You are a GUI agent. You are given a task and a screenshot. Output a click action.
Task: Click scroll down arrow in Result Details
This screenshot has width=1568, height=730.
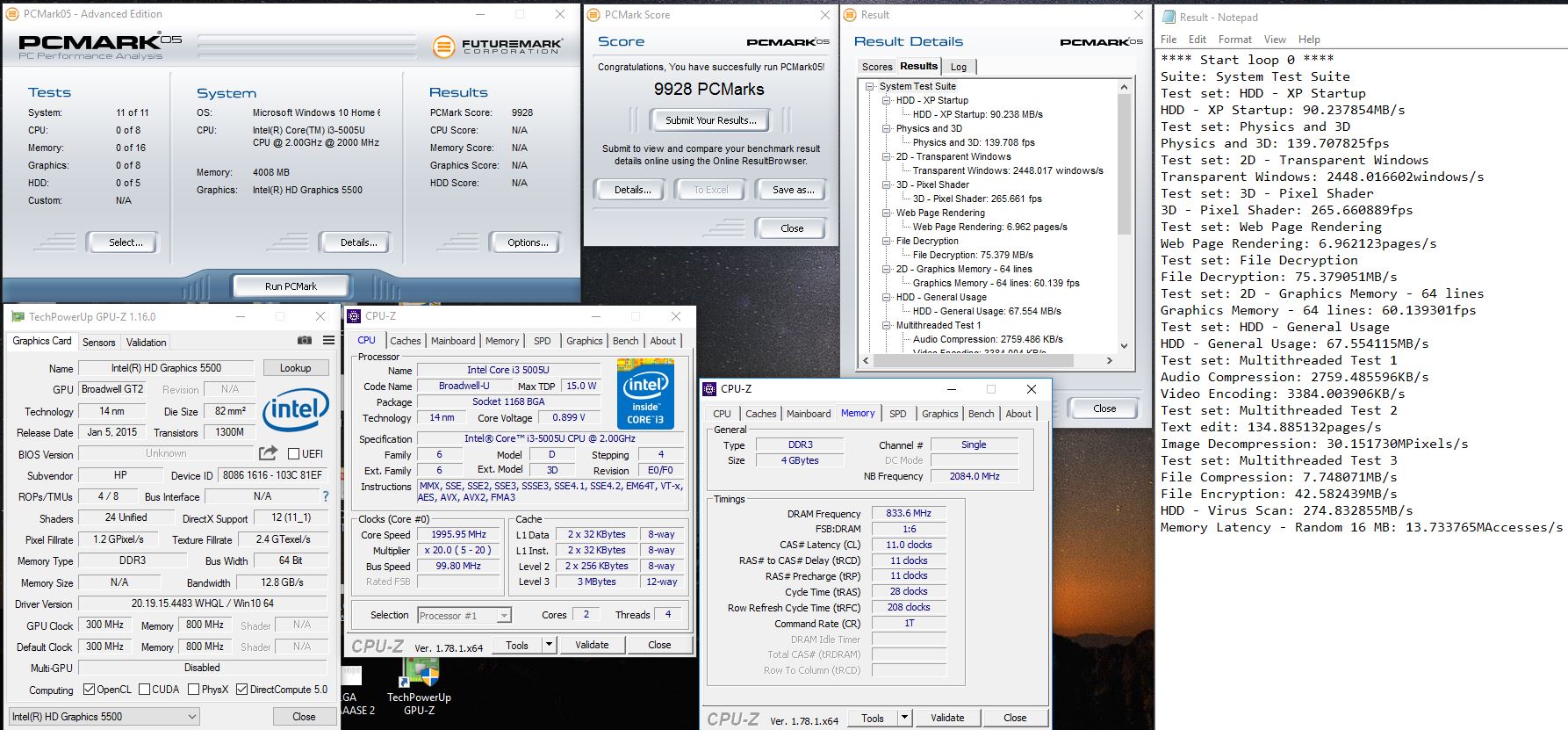click(1124, 346)
